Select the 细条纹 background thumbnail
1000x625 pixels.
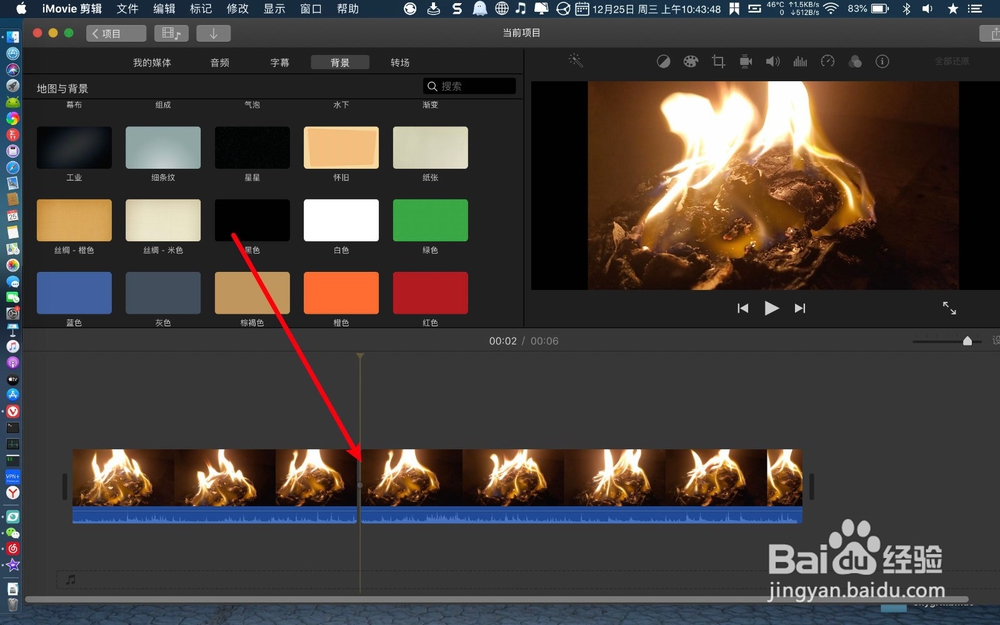pos(163,147)
